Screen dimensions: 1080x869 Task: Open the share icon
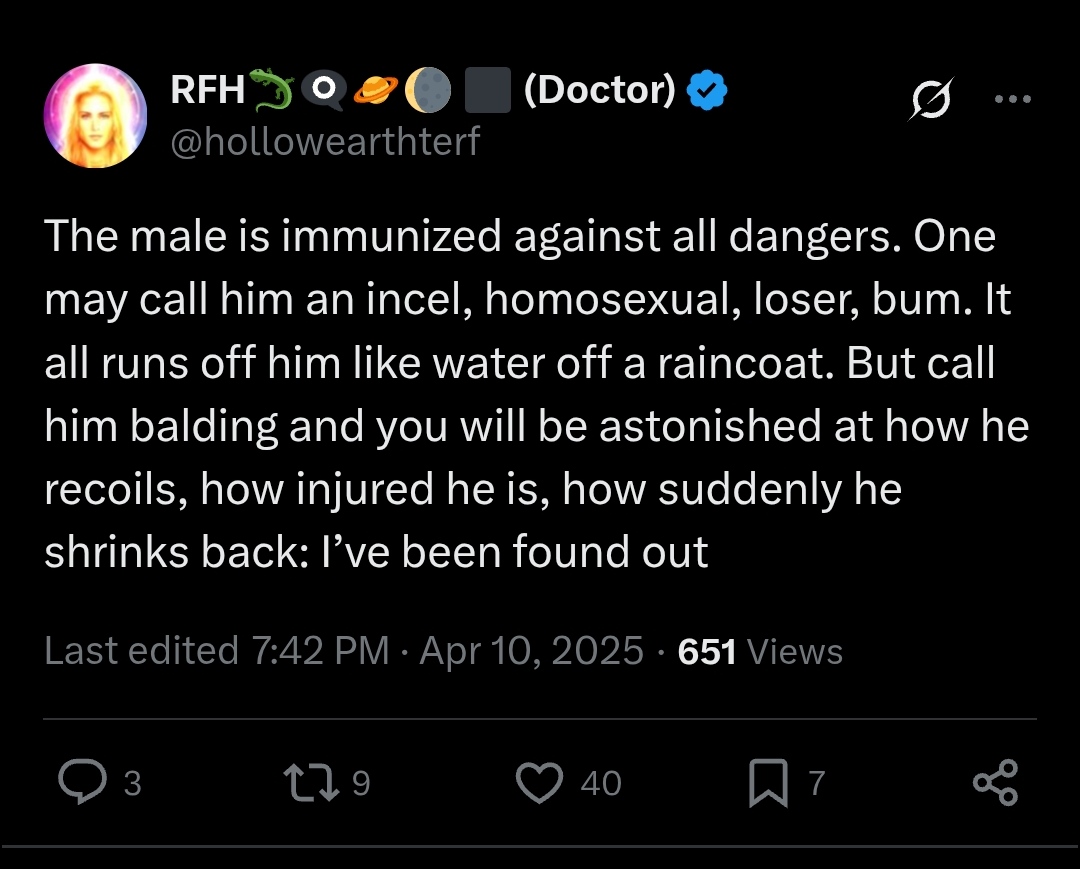point(995,783)
